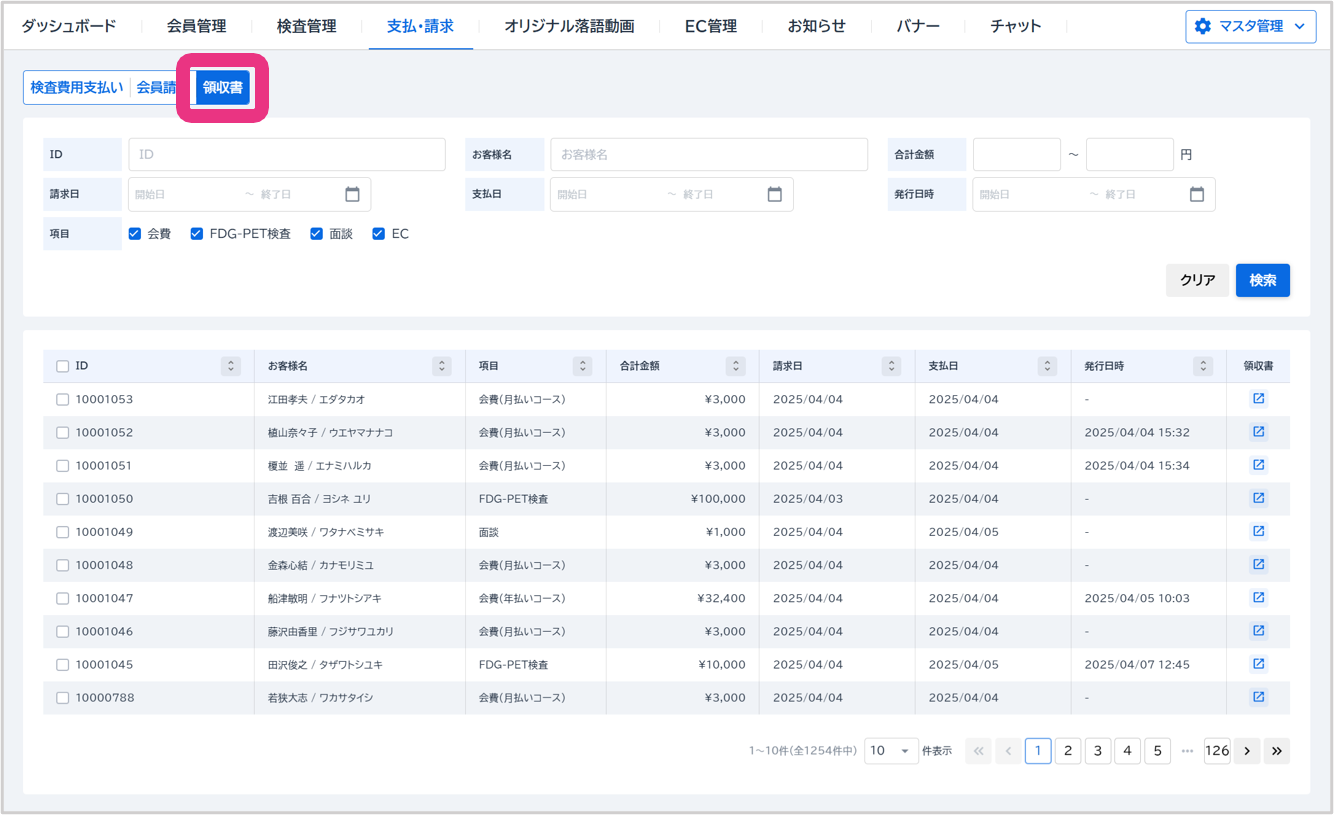Go to the next page arrow
Viewport: 1334px width, 815px height.
[x=1246, y=751]
